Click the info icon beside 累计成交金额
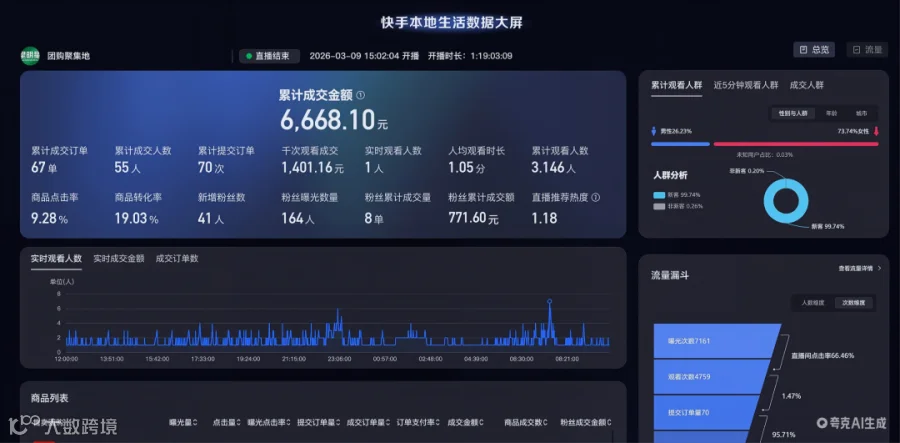The height and width of the screenshot is (443, 900). 360,95
